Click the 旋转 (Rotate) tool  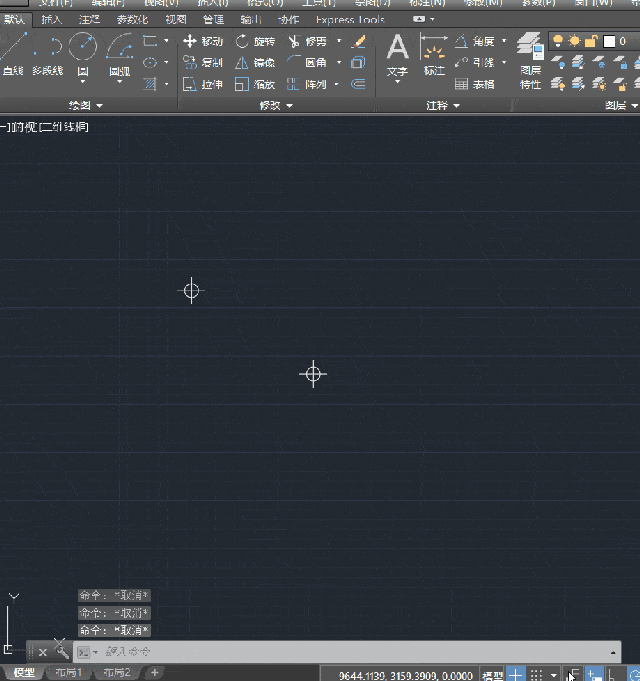click(255, 41)
